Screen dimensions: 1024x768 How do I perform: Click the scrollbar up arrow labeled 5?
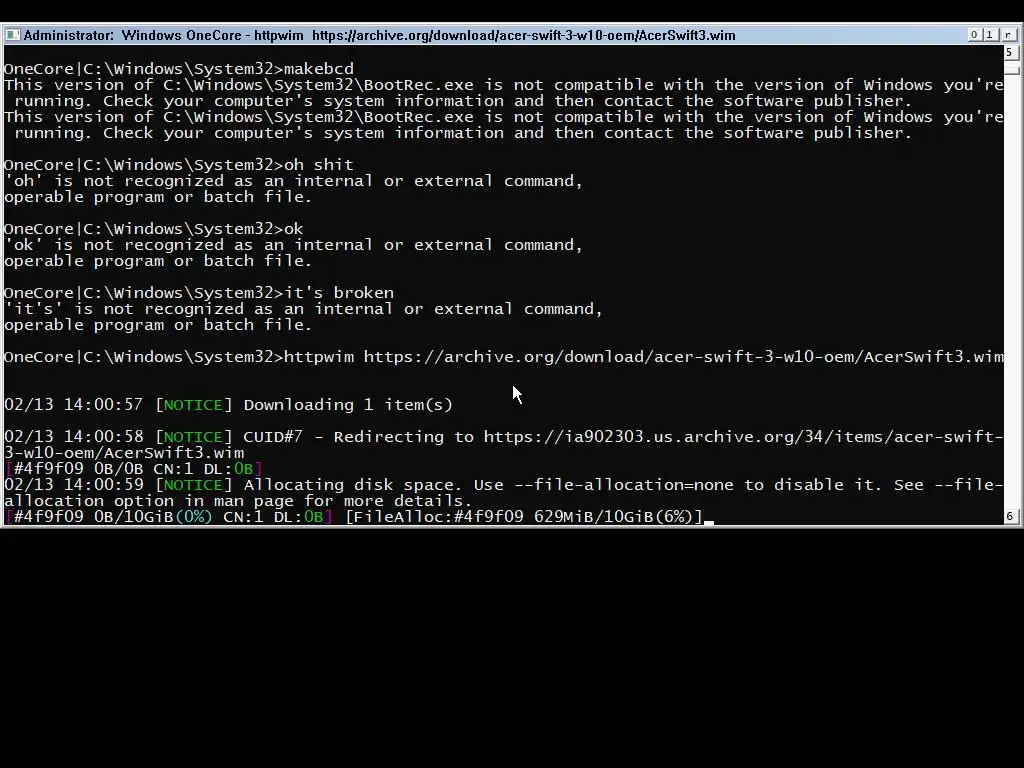(1010, 52)
